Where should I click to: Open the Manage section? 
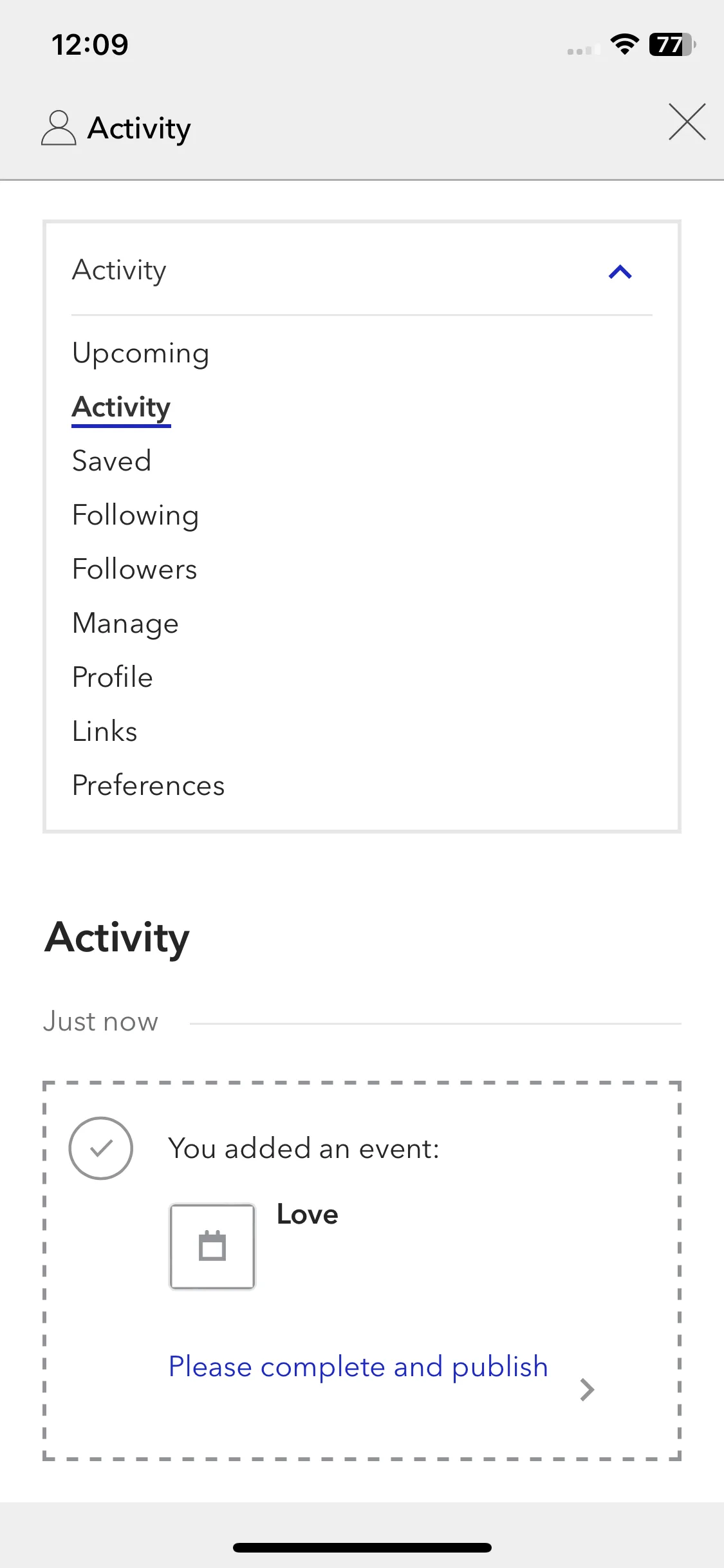125,624
